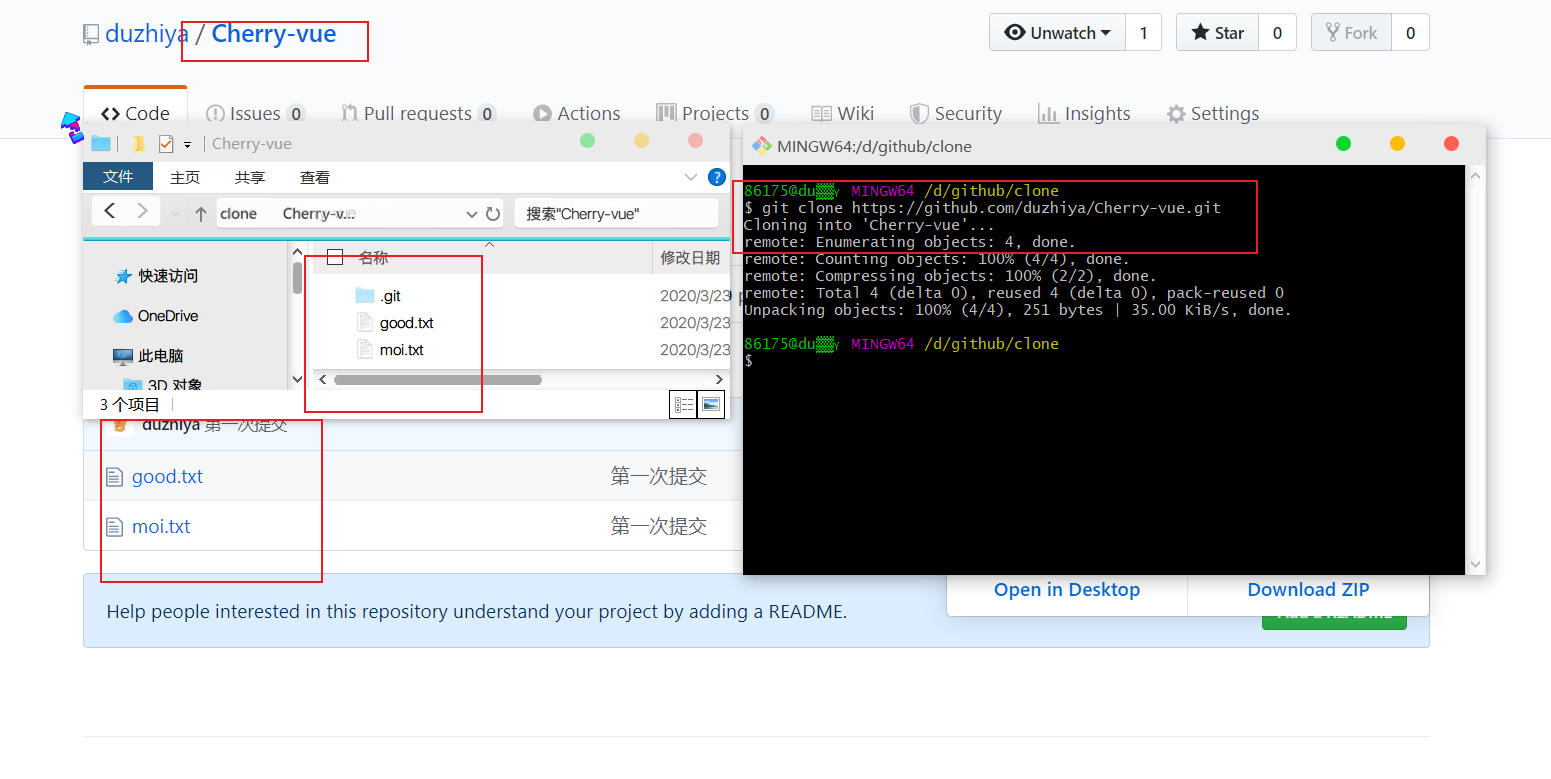Switch to the Pull requests tab
This screenshot has width=1551, height=779.
(418, 113)
